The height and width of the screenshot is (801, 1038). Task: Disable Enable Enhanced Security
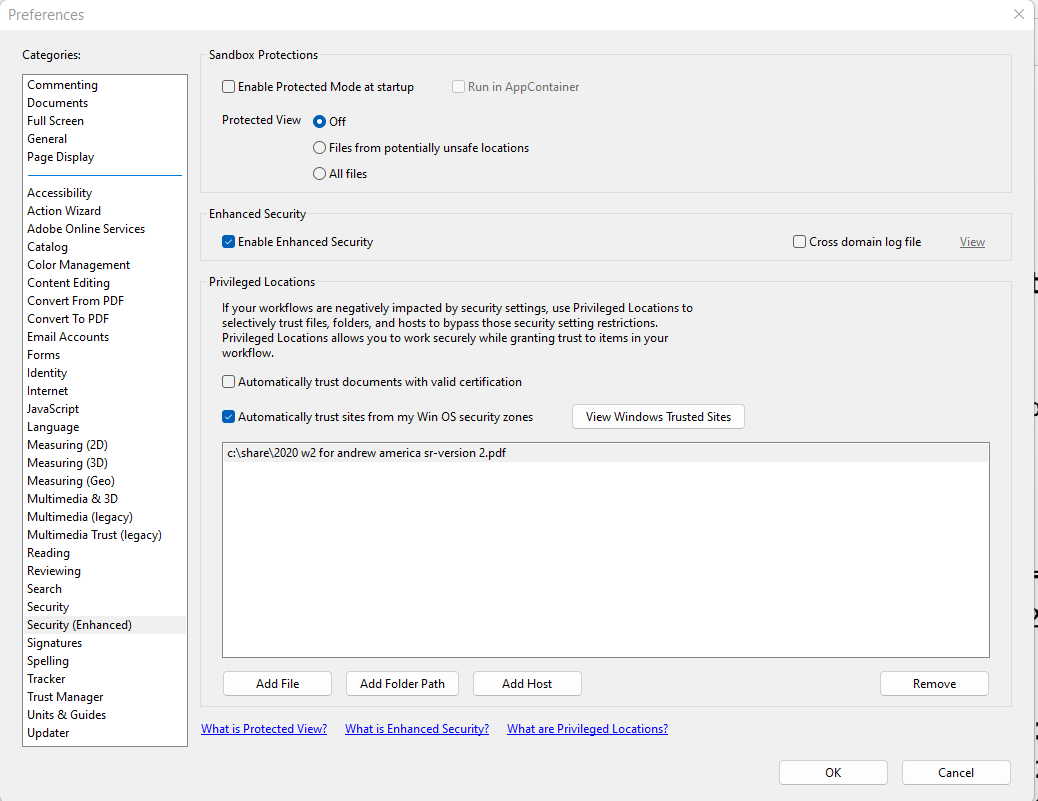(228, 241)
